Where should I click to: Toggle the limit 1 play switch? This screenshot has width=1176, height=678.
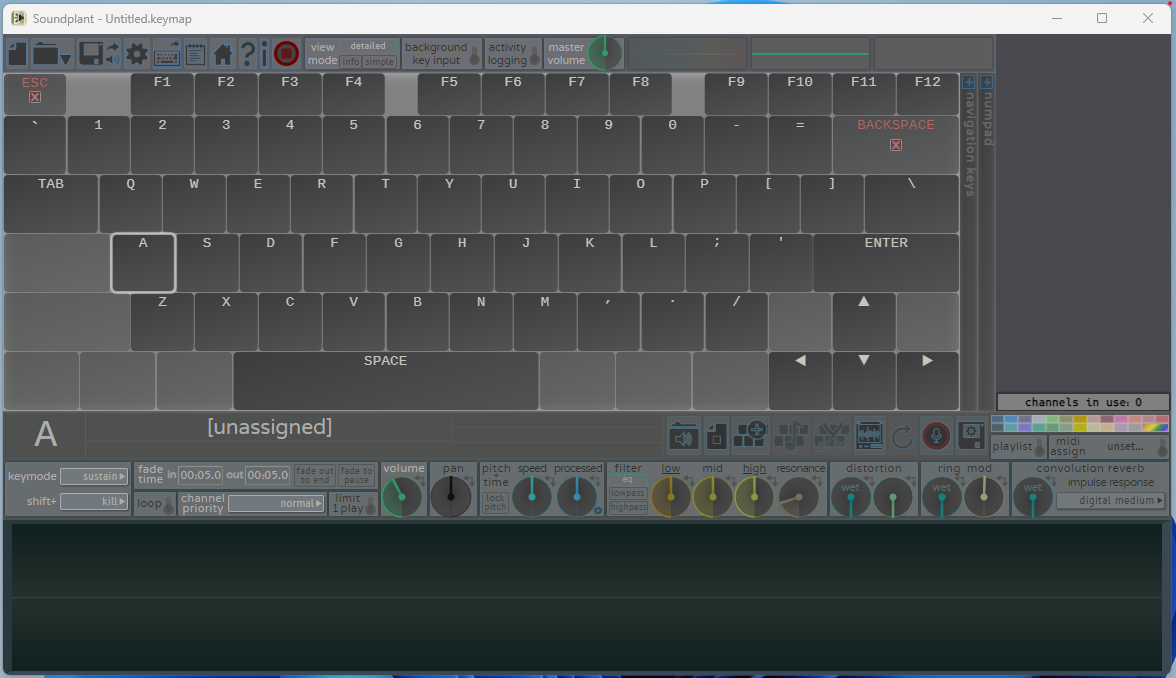pos(370,505)
